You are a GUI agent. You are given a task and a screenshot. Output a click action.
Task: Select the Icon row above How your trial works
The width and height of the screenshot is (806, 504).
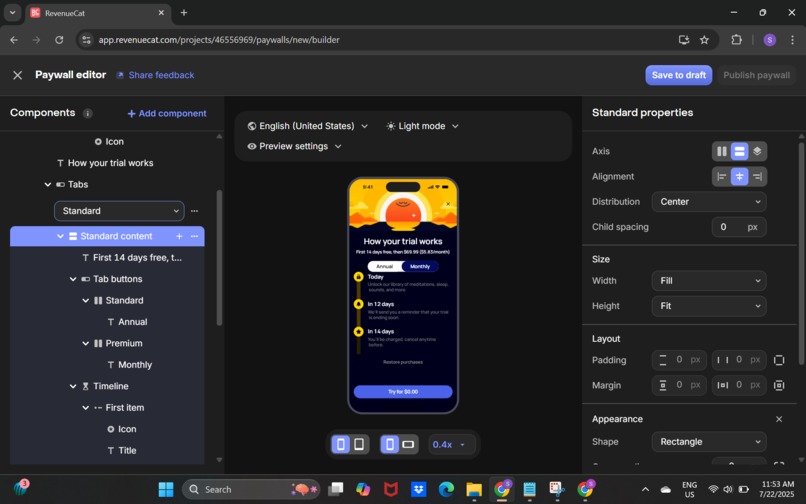[109, 141]
